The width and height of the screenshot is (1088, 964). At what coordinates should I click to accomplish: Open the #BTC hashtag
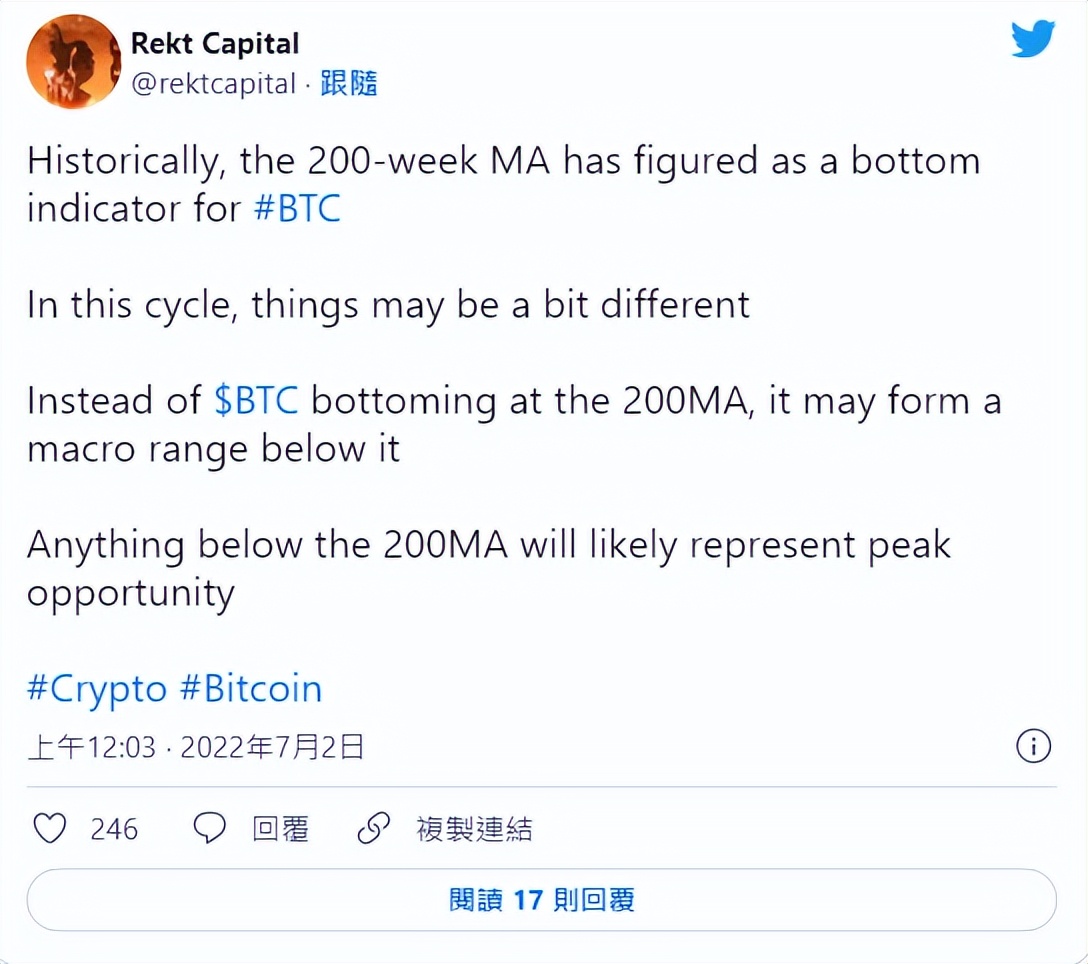[297, 209]
